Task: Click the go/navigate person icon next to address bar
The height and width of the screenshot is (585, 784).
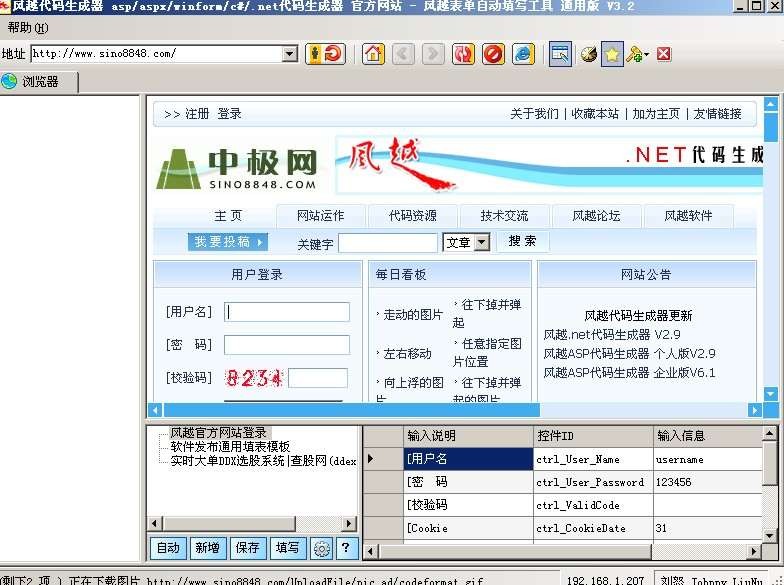Action: [x=314, y=54]
